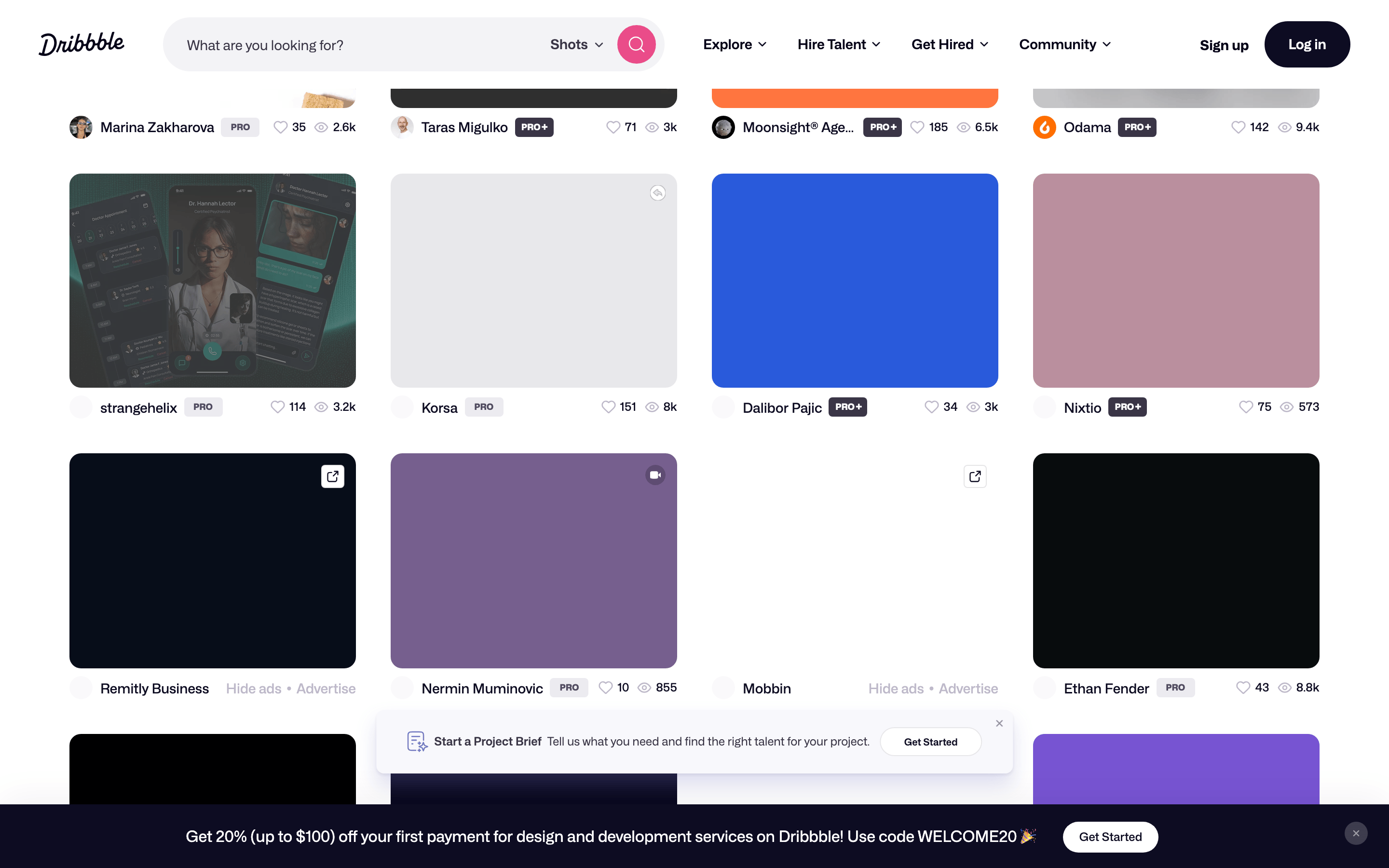The width and height of the screenshot is (1389, 868).
Task: Click the pink search magnifier button
Action: point(636,44)
